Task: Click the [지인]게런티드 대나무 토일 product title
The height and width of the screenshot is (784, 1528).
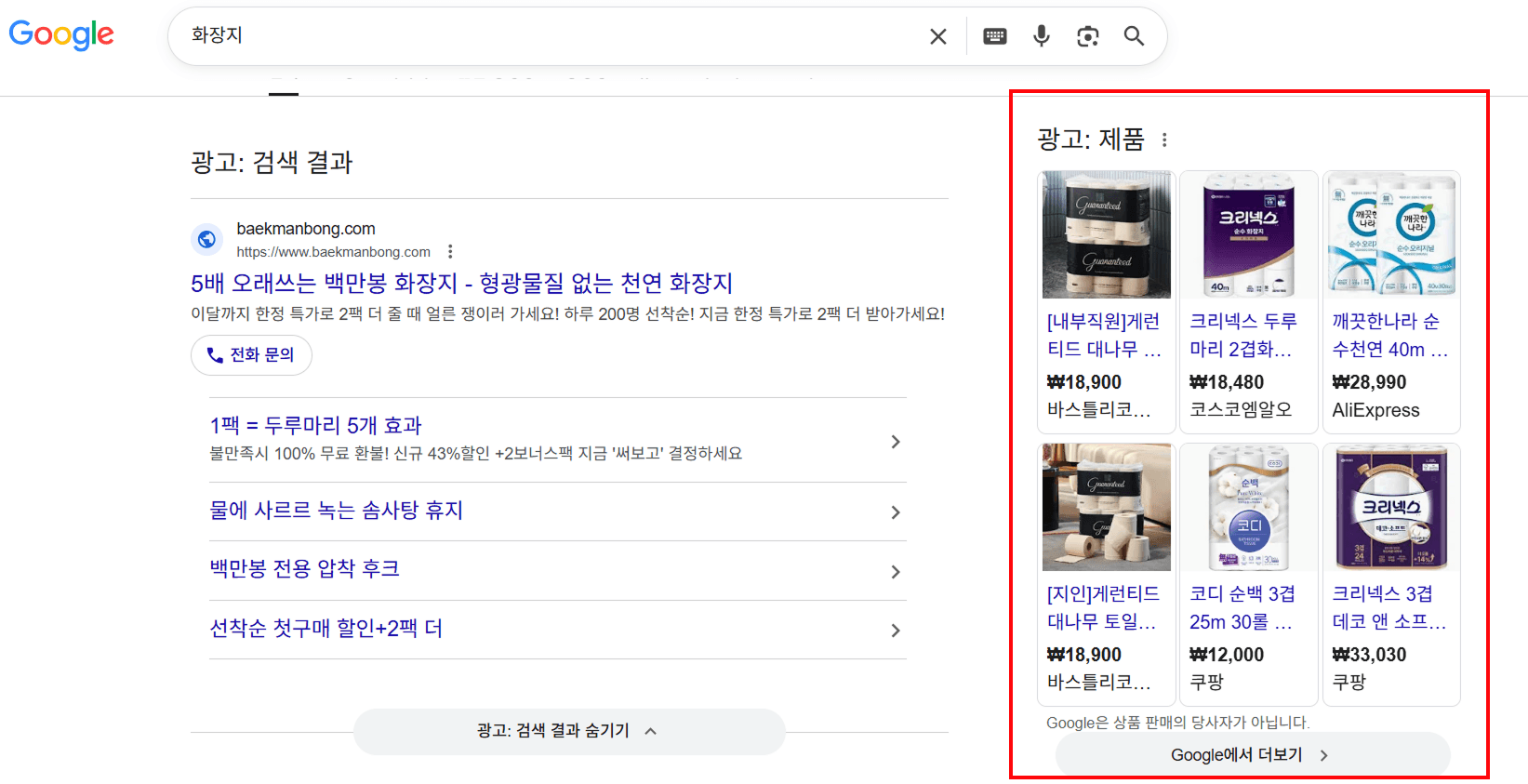Action: tap(1103, 608)
